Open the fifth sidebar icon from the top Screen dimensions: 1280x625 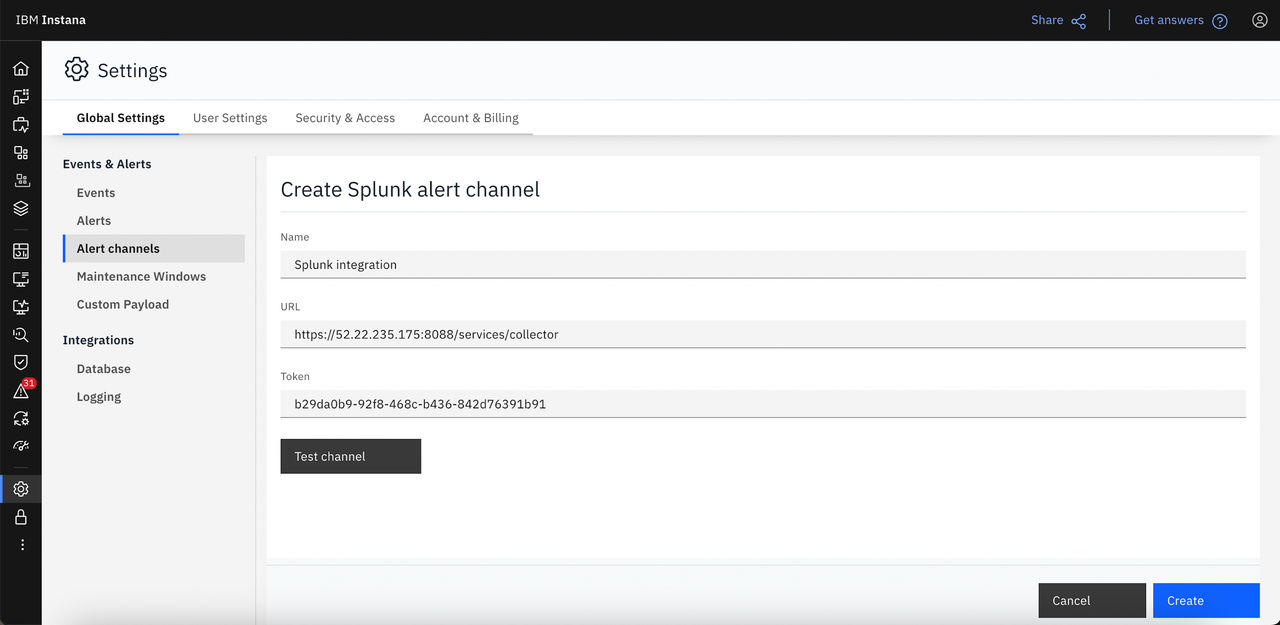click(21, 181)
